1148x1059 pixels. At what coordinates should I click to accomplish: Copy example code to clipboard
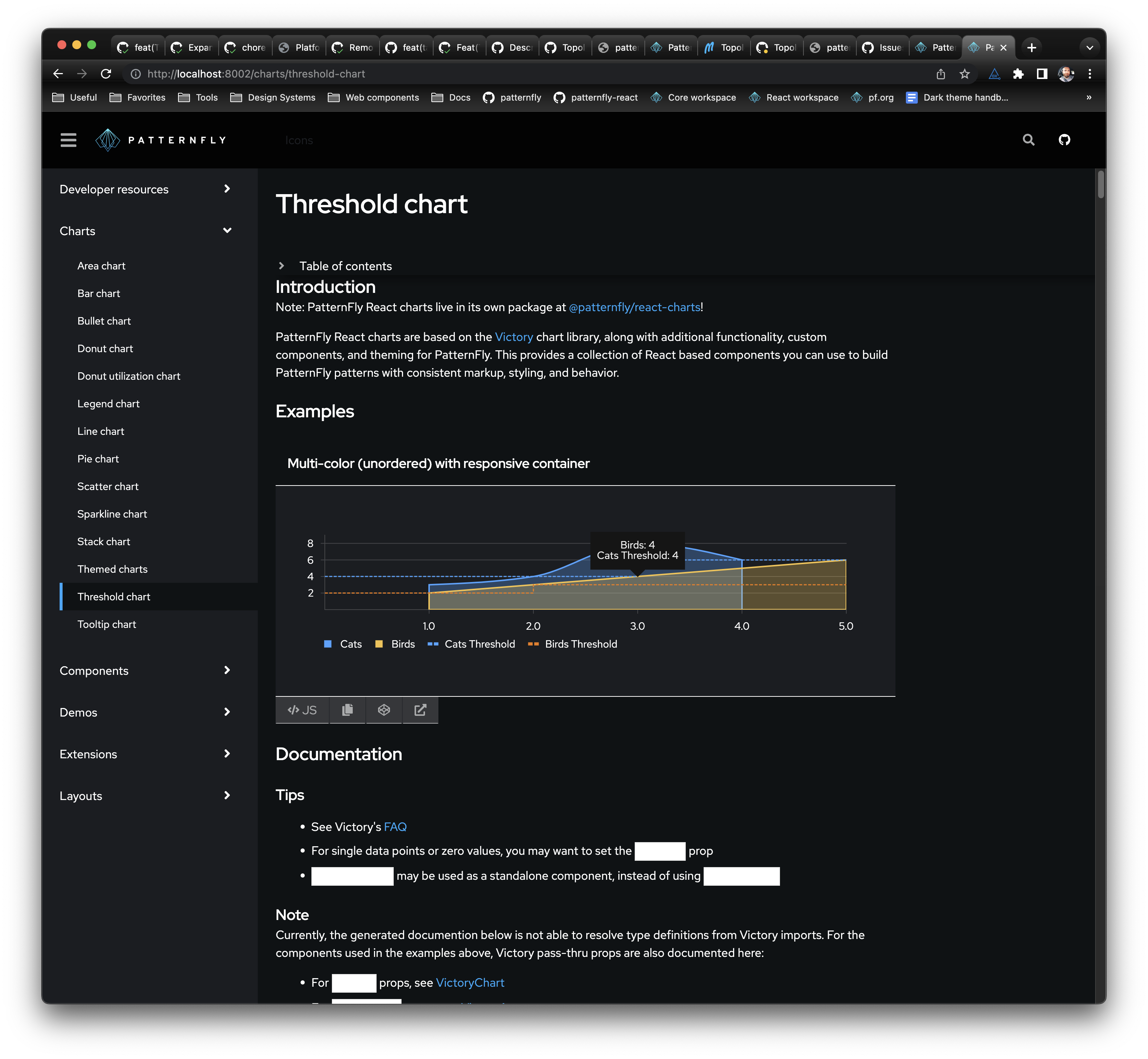347,710
